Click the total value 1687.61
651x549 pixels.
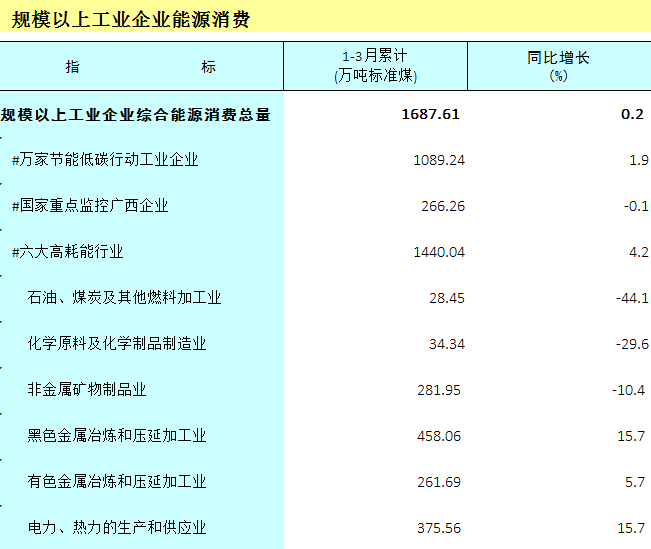430,114
